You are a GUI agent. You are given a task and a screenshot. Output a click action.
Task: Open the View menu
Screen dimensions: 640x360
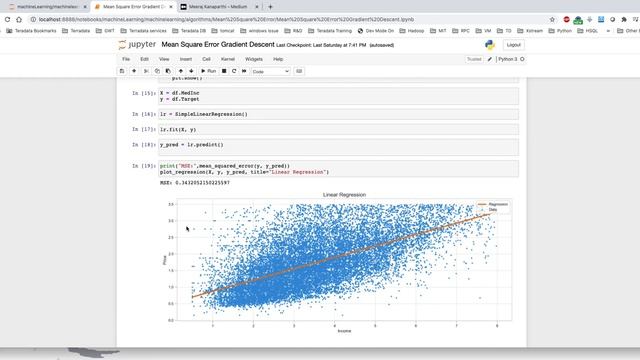click(x=164, y=59)
